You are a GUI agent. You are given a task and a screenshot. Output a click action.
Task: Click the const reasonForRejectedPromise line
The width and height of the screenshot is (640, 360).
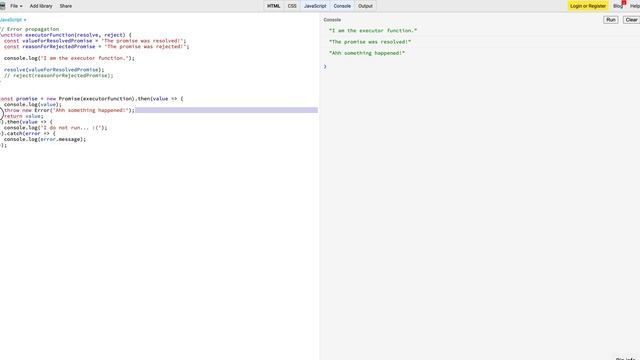[97, 47]
